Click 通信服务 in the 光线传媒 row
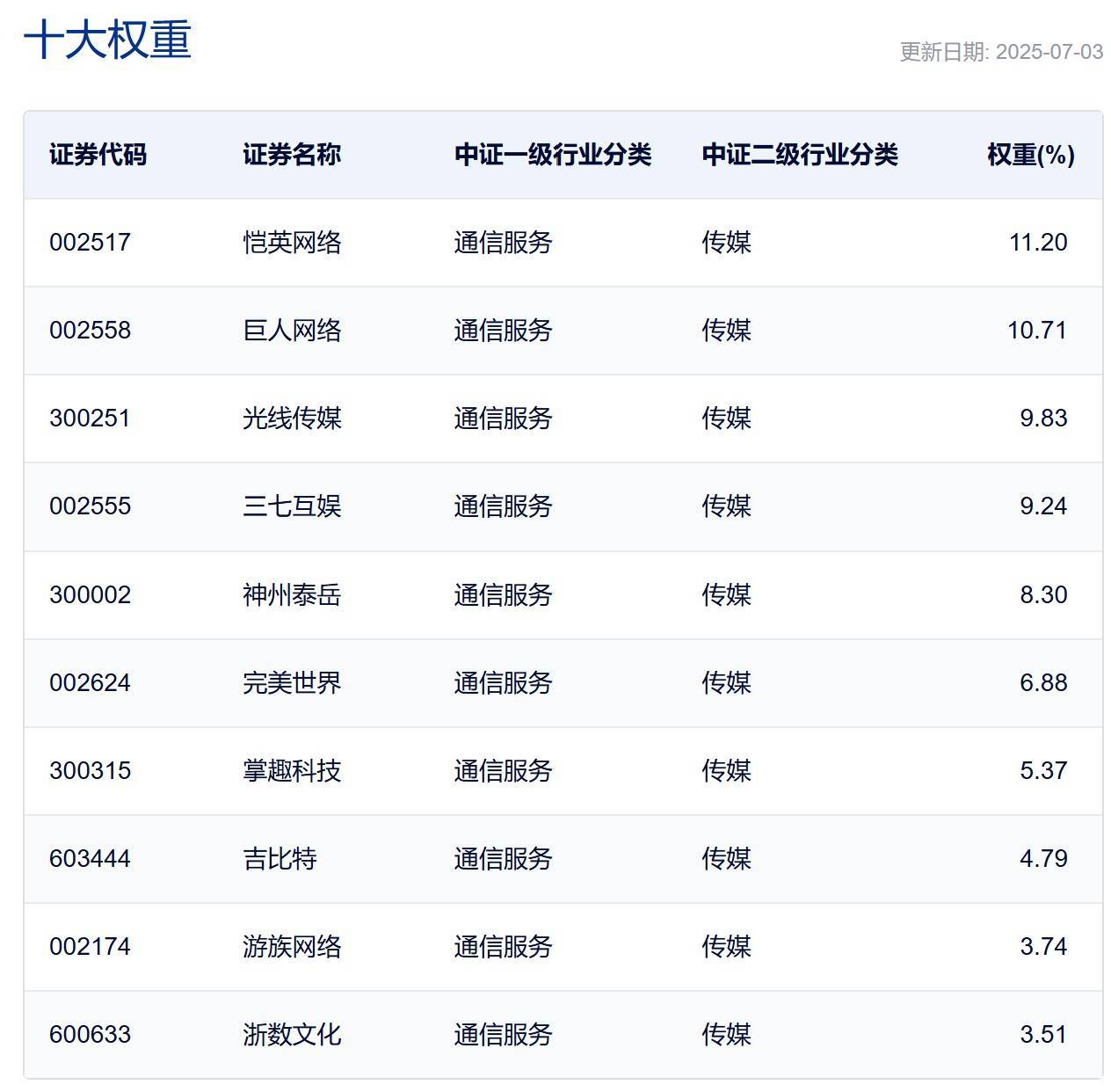This screenshot has width=1111, height=1092. pos(504,419)
